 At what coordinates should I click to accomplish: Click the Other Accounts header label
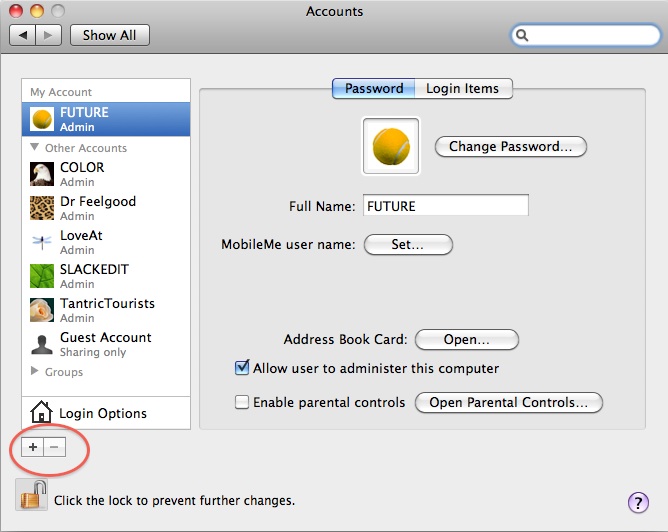[x=86, y=148]
